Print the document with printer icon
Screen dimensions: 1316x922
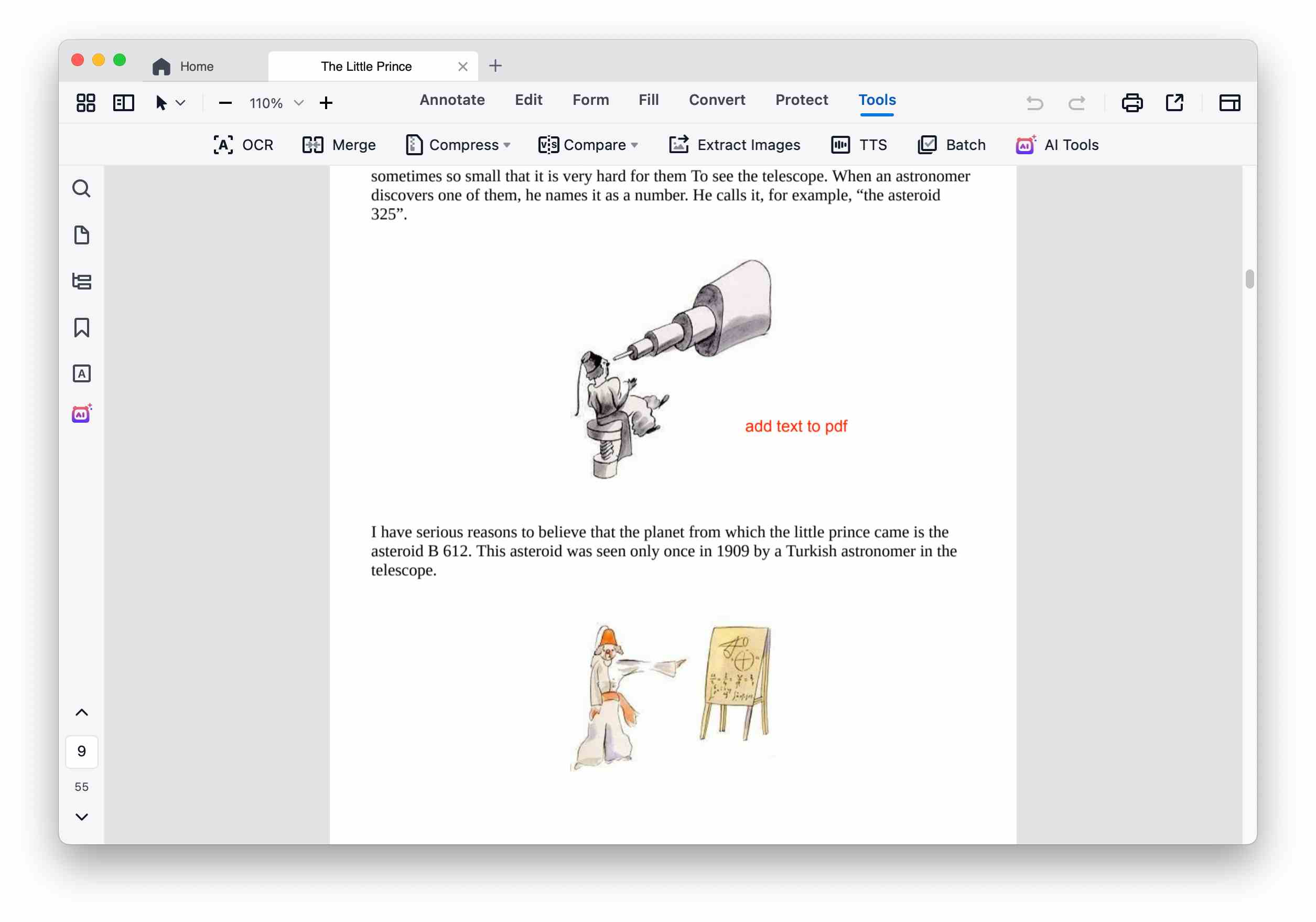[x=1132, y=103]
